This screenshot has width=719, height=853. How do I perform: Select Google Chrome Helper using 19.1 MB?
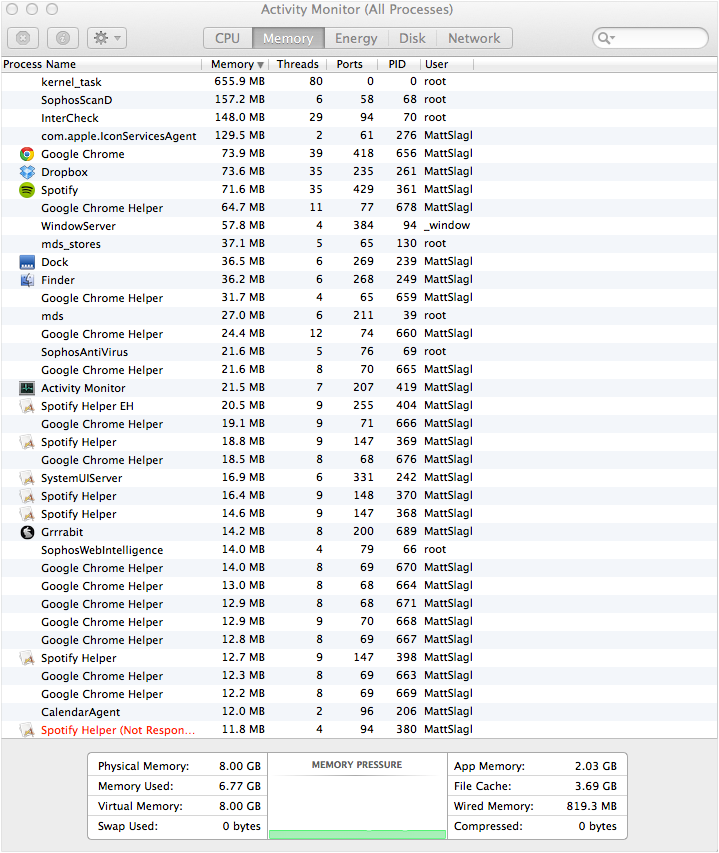[x=359, y=424]
